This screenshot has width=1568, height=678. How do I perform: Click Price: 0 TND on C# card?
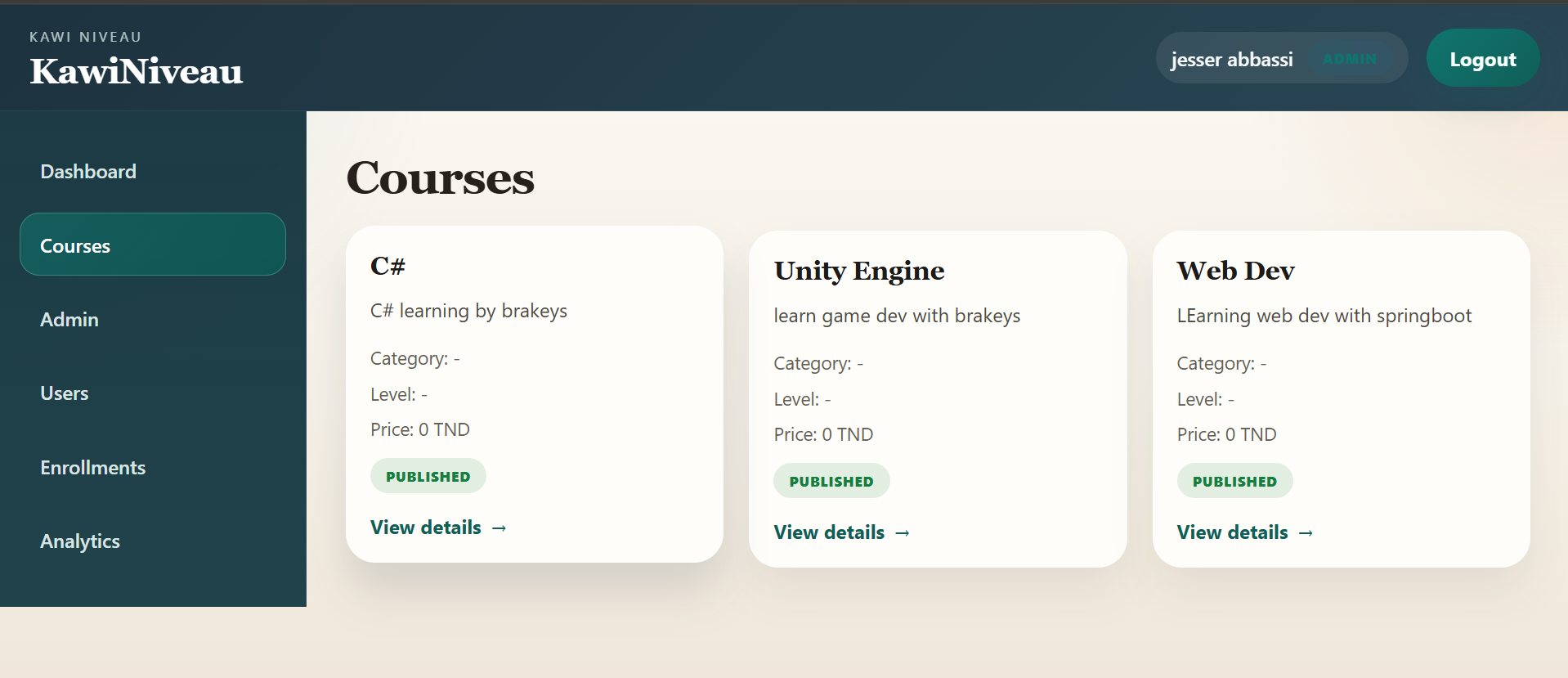(420, 429)
